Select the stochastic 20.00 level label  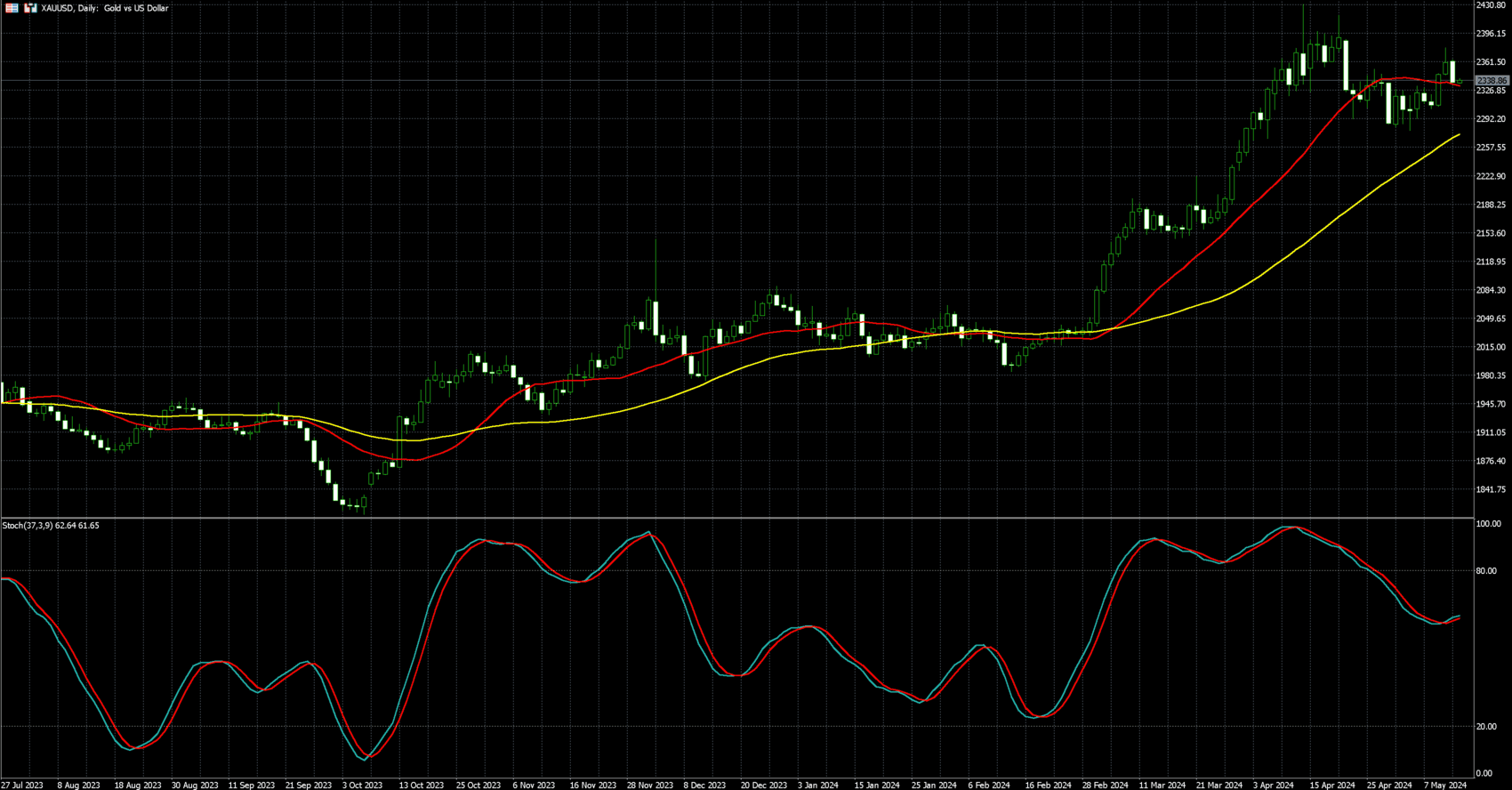[x=1486, y=727]
